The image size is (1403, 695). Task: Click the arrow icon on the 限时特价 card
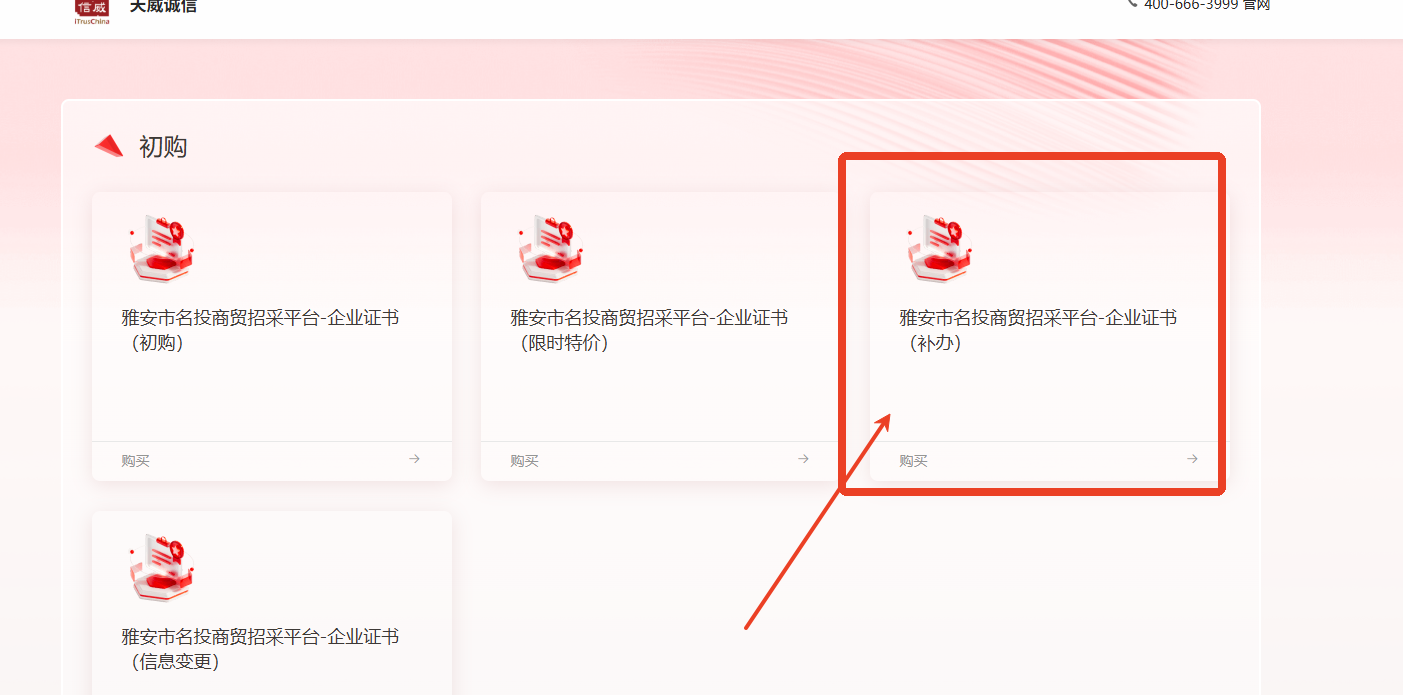(x=803, y=459)
